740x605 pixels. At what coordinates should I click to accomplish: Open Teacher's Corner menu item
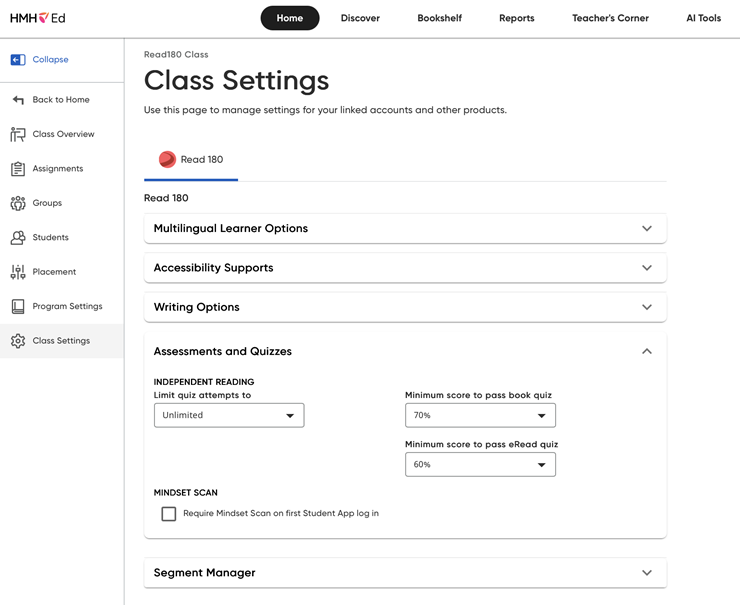610,18
